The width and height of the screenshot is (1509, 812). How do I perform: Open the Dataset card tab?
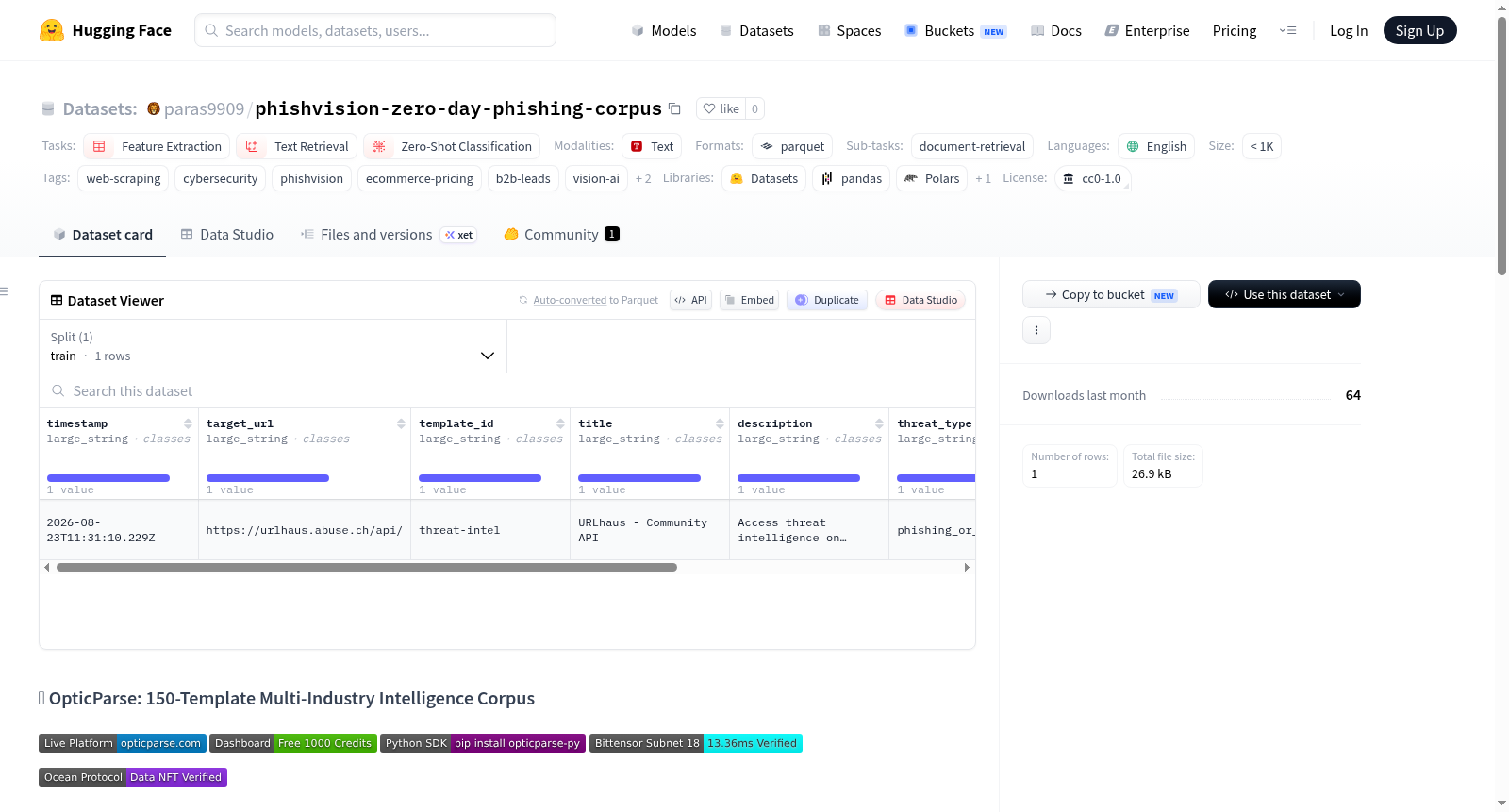point(103,234)
